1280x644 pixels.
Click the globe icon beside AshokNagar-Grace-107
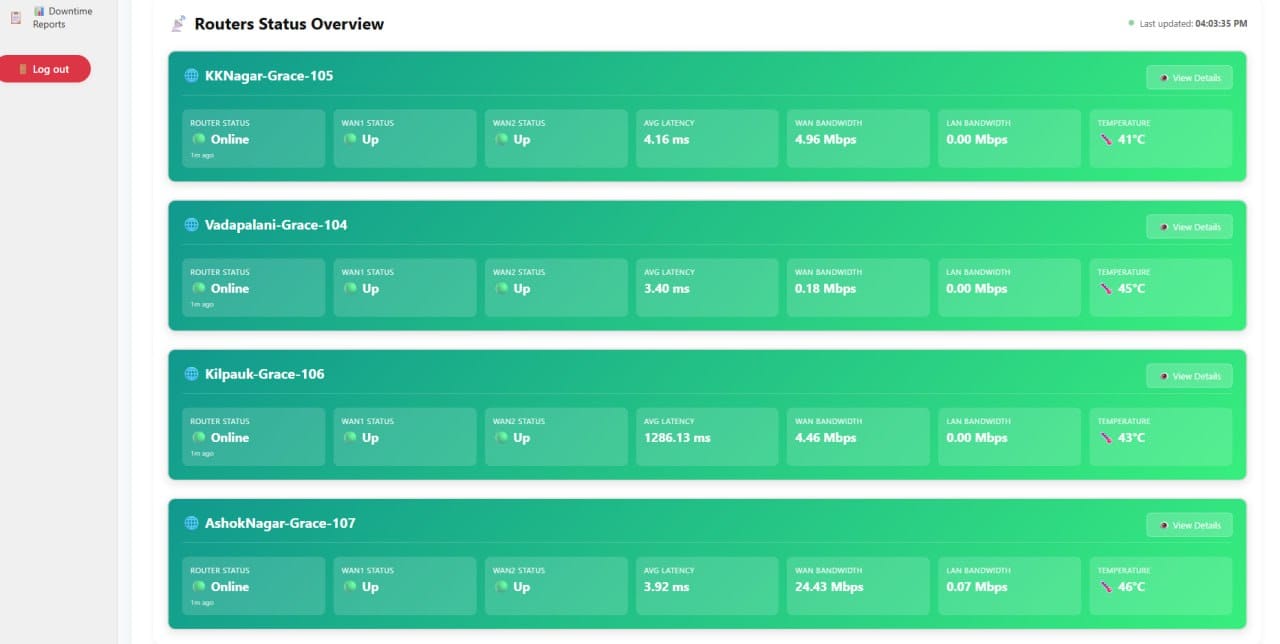click(191, 523)
